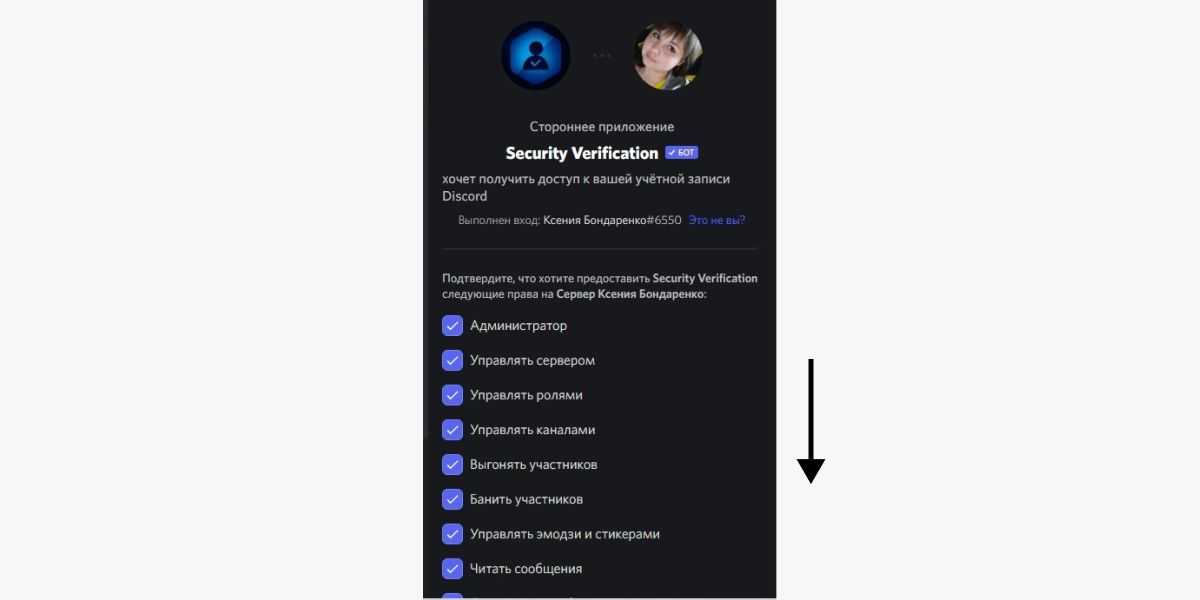Disable the Управлять ролями permission
This screenshot has height=600, width=1200.
[452, 395]
